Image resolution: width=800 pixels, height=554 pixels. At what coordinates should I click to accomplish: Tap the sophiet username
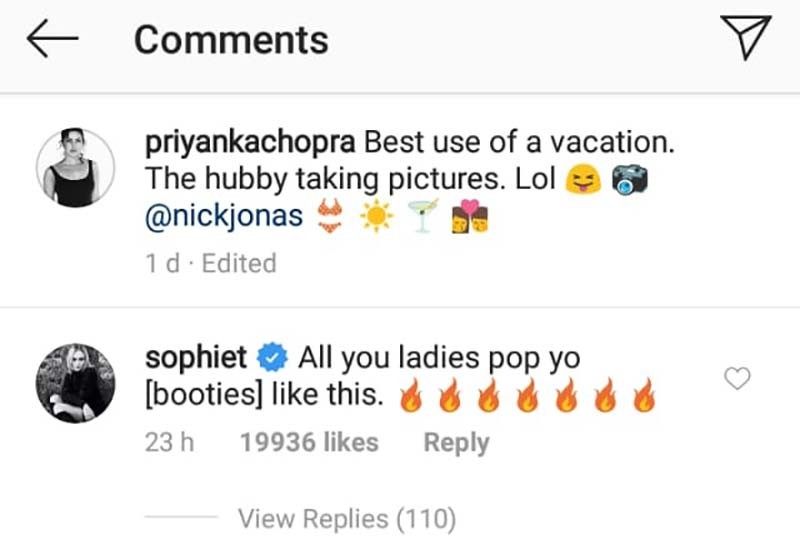196,357
